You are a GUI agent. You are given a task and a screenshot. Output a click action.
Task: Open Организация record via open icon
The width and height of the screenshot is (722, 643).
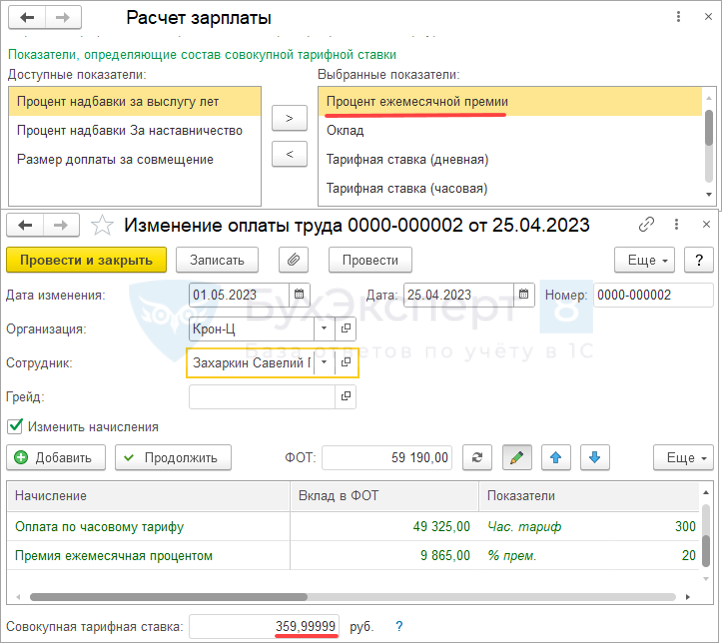345,328
